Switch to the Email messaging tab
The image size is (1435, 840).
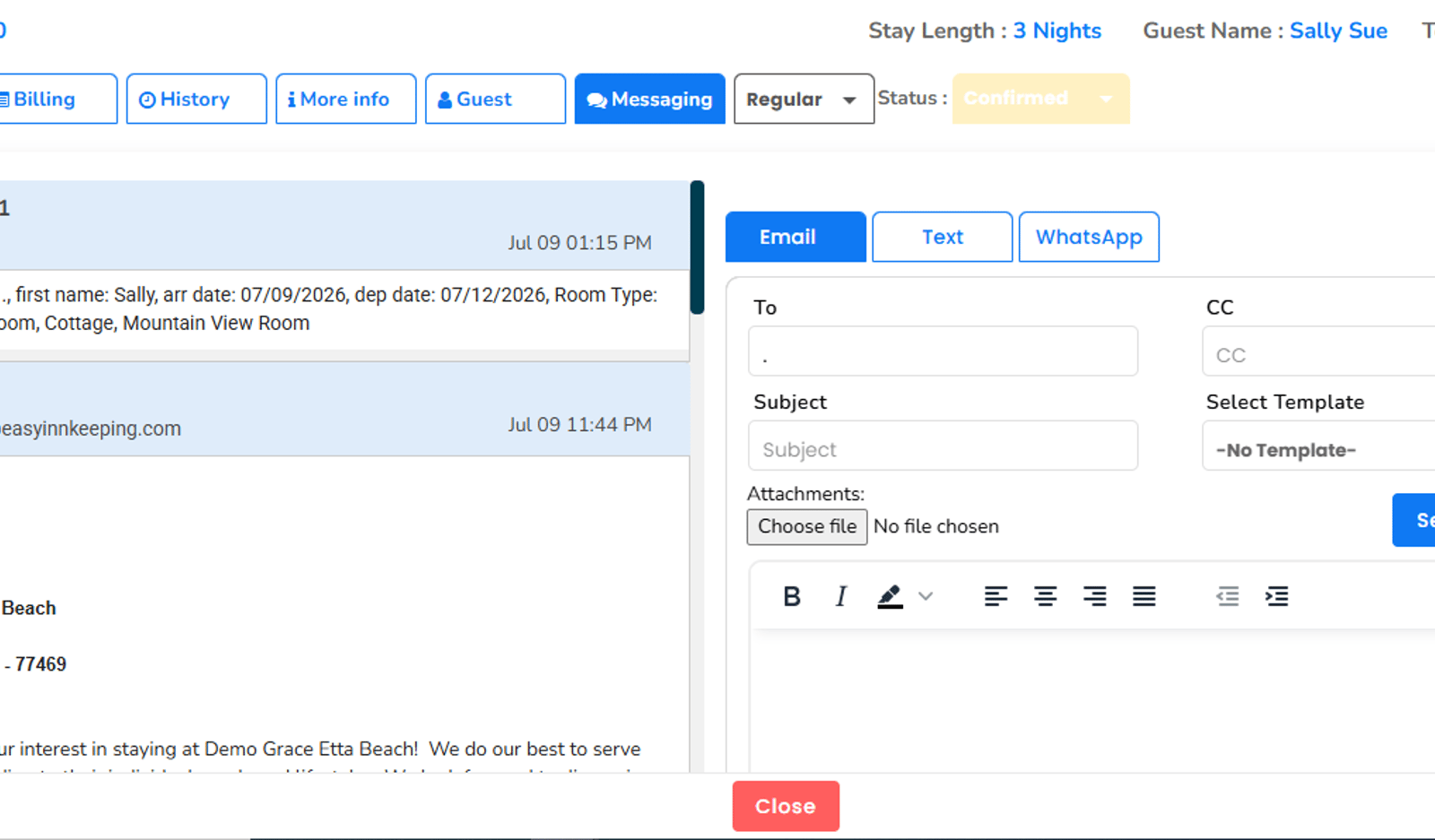pos(796,237)
